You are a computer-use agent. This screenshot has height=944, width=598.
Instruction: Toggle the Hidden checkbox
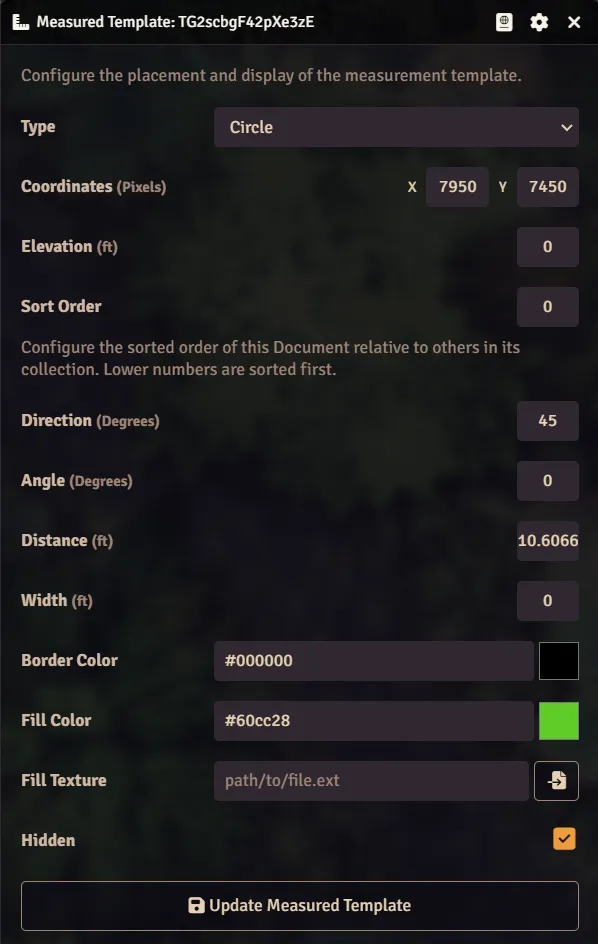click(x=564, y=839)
